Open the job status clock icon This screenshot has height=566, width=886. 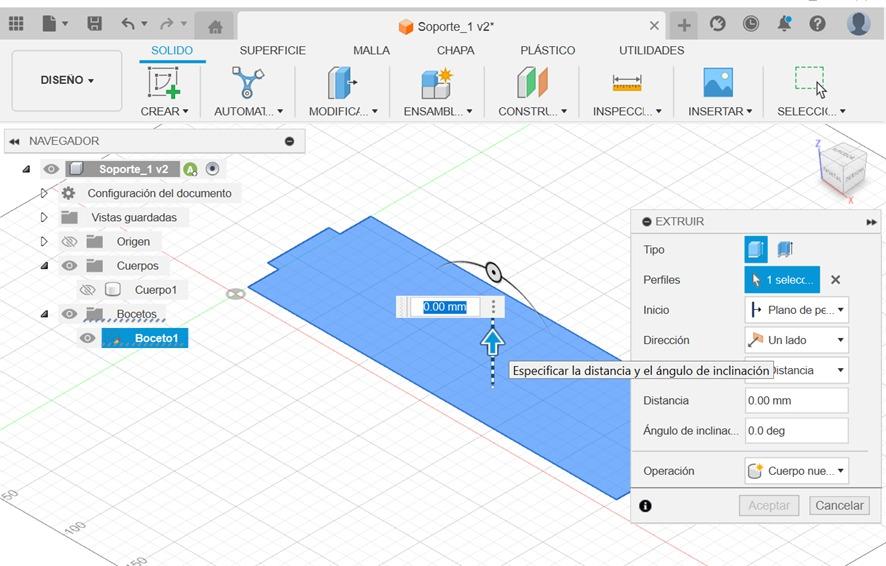pyautogui.click(x=750, y=24)
